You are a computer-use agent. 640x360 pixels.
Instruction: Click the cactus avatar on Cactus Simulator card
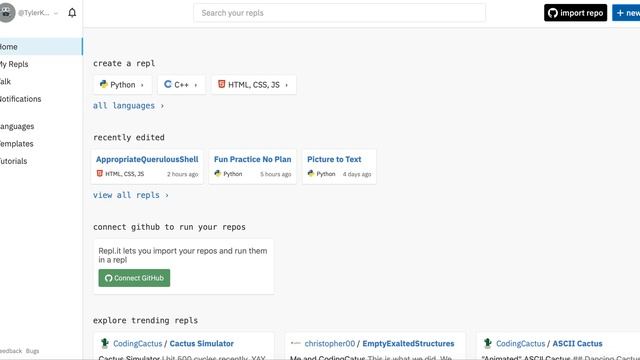coord(104,343)
